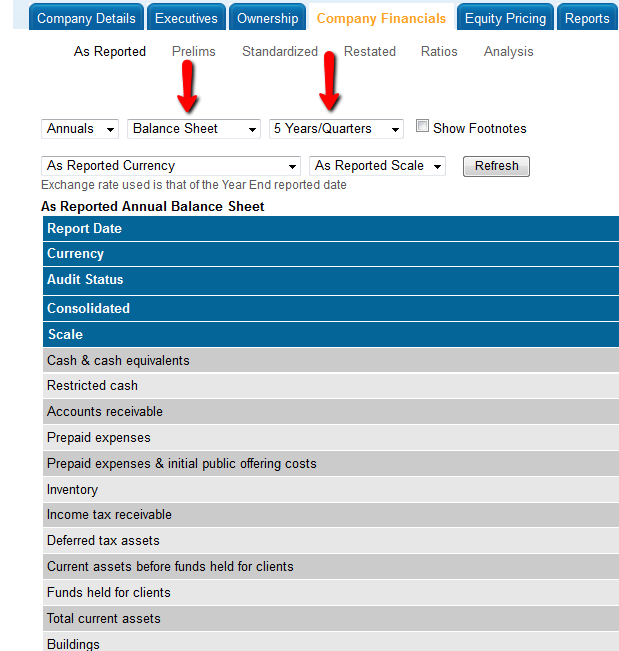Click the Income tax receivable row
619x651 pixels.
(x=331, y=515)
